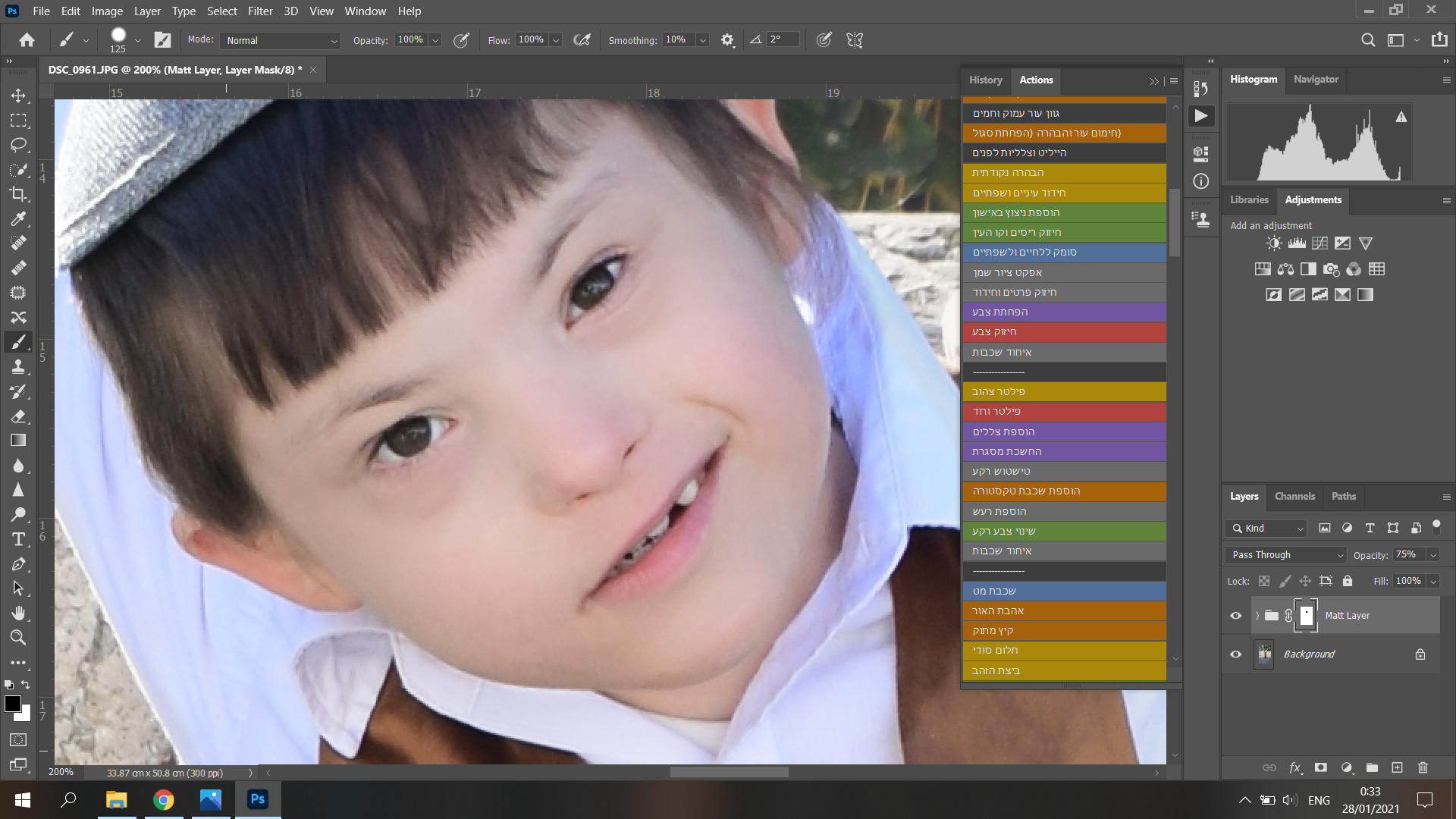Delete layer using trash icon

pos(1423,767)
